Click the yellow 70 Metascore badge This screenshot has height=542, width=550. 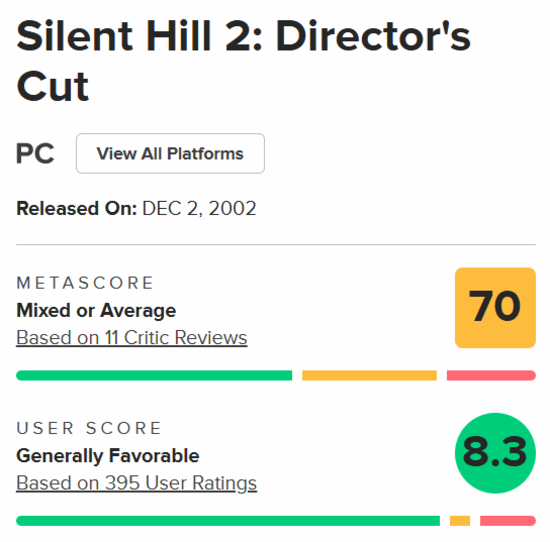[495, 308]
